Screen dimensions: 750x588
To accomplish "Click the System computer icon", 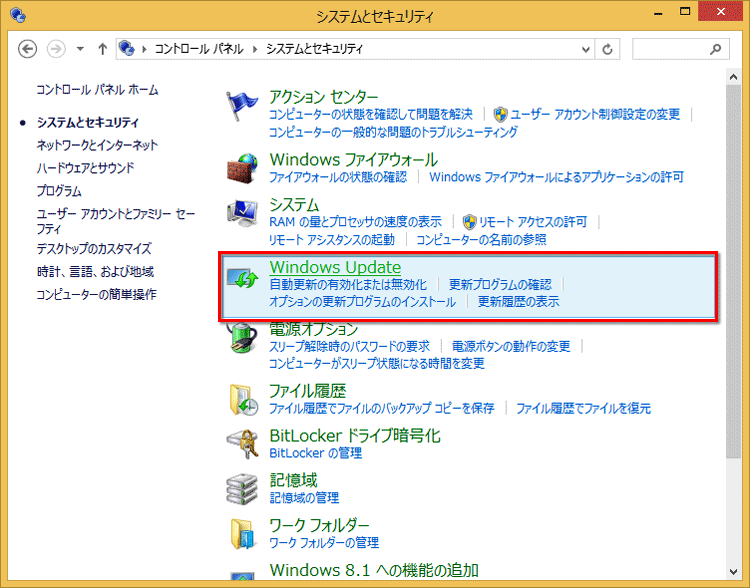I will 242,213.
